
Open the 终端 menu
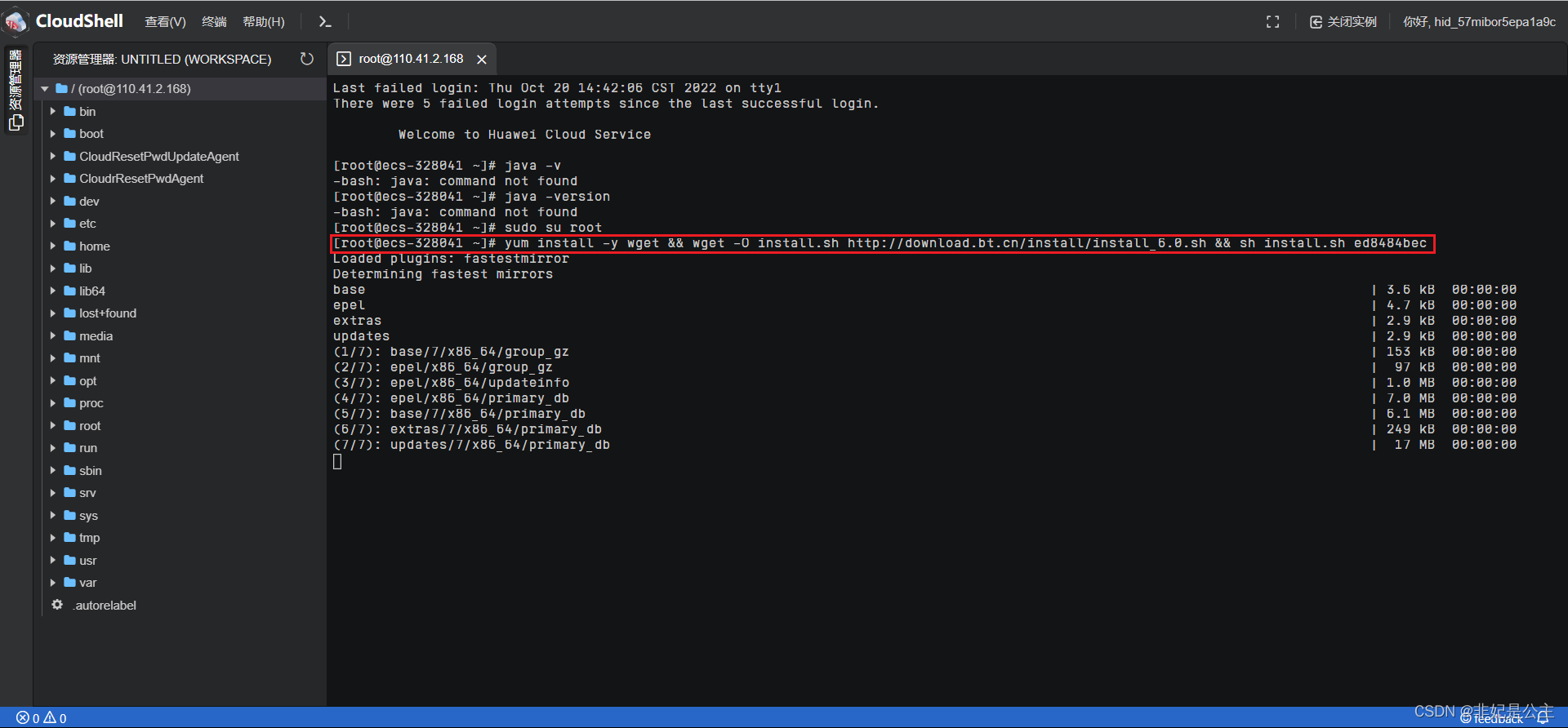coord(214,22)
